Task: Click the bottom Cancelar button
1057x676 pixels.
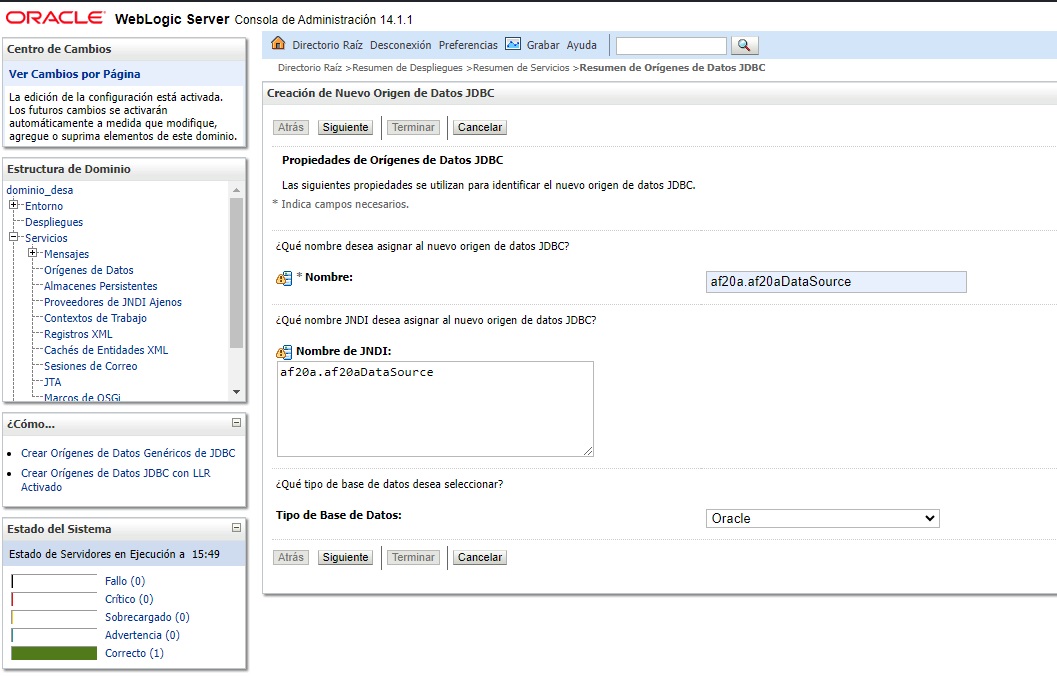Action: [x=480, y=557]
